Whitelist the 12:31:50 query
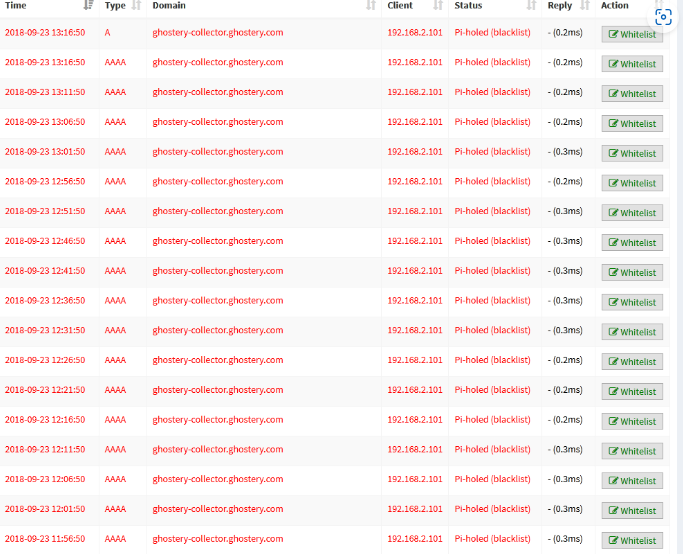 click(632, 332)
